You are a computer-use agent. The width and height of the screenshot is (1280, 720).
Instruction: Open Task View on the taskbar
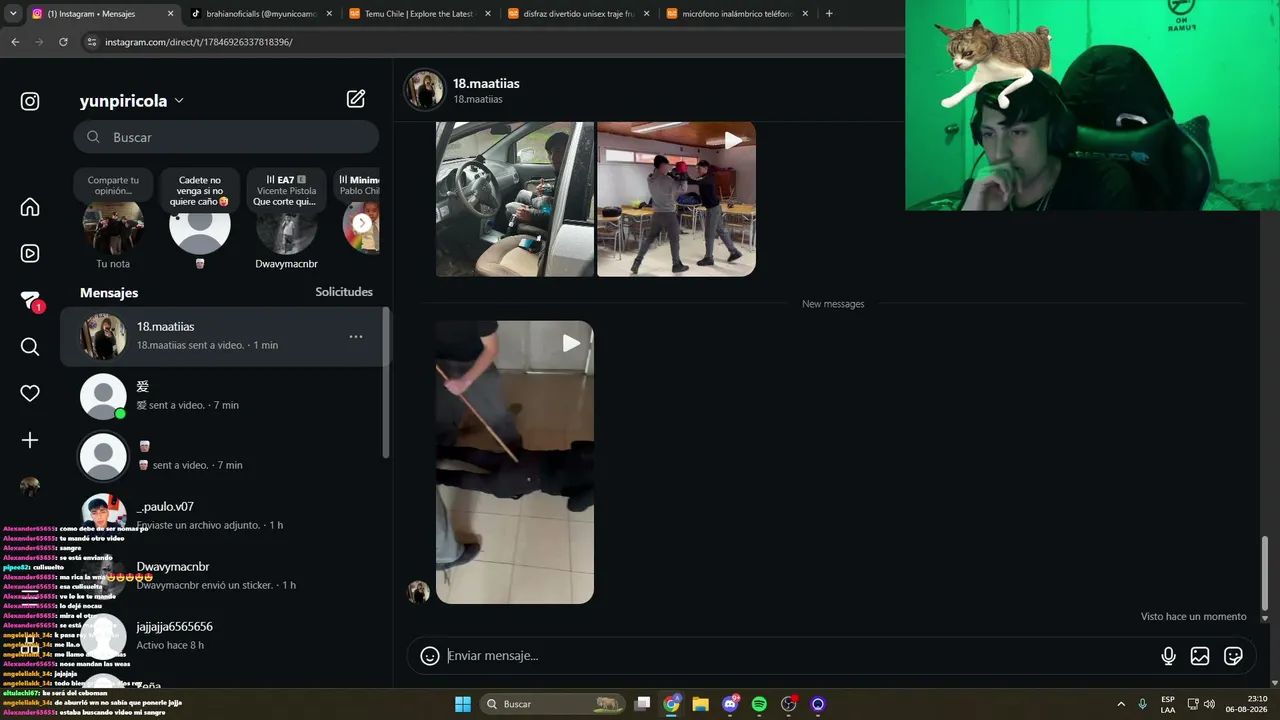pos(643,704)
